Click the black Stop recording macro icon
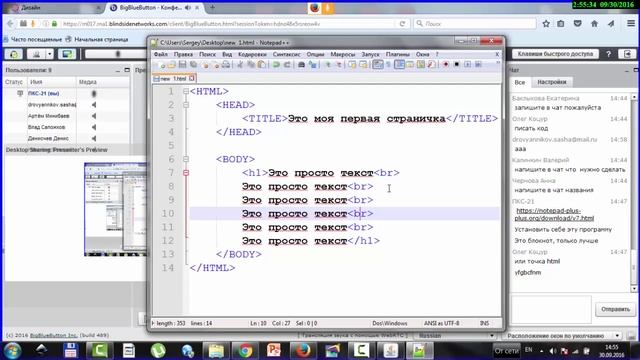Viewport: 640px width, 360px height. click(456, 64)
